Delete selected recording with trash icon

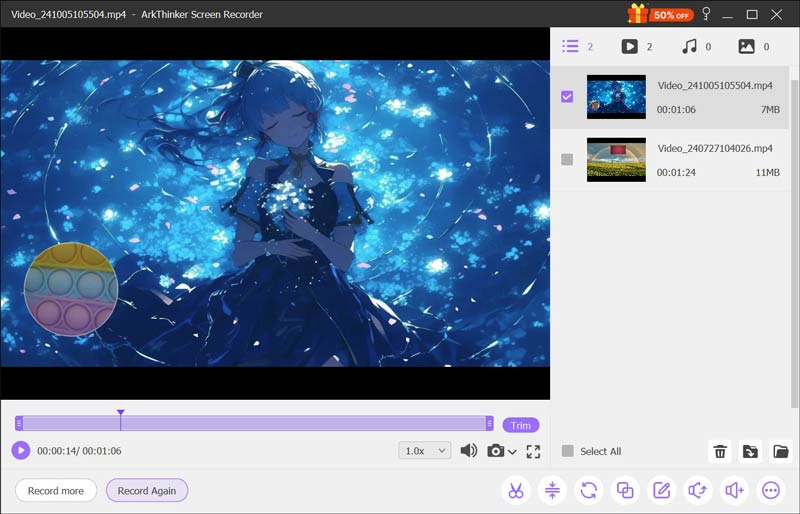720,451
